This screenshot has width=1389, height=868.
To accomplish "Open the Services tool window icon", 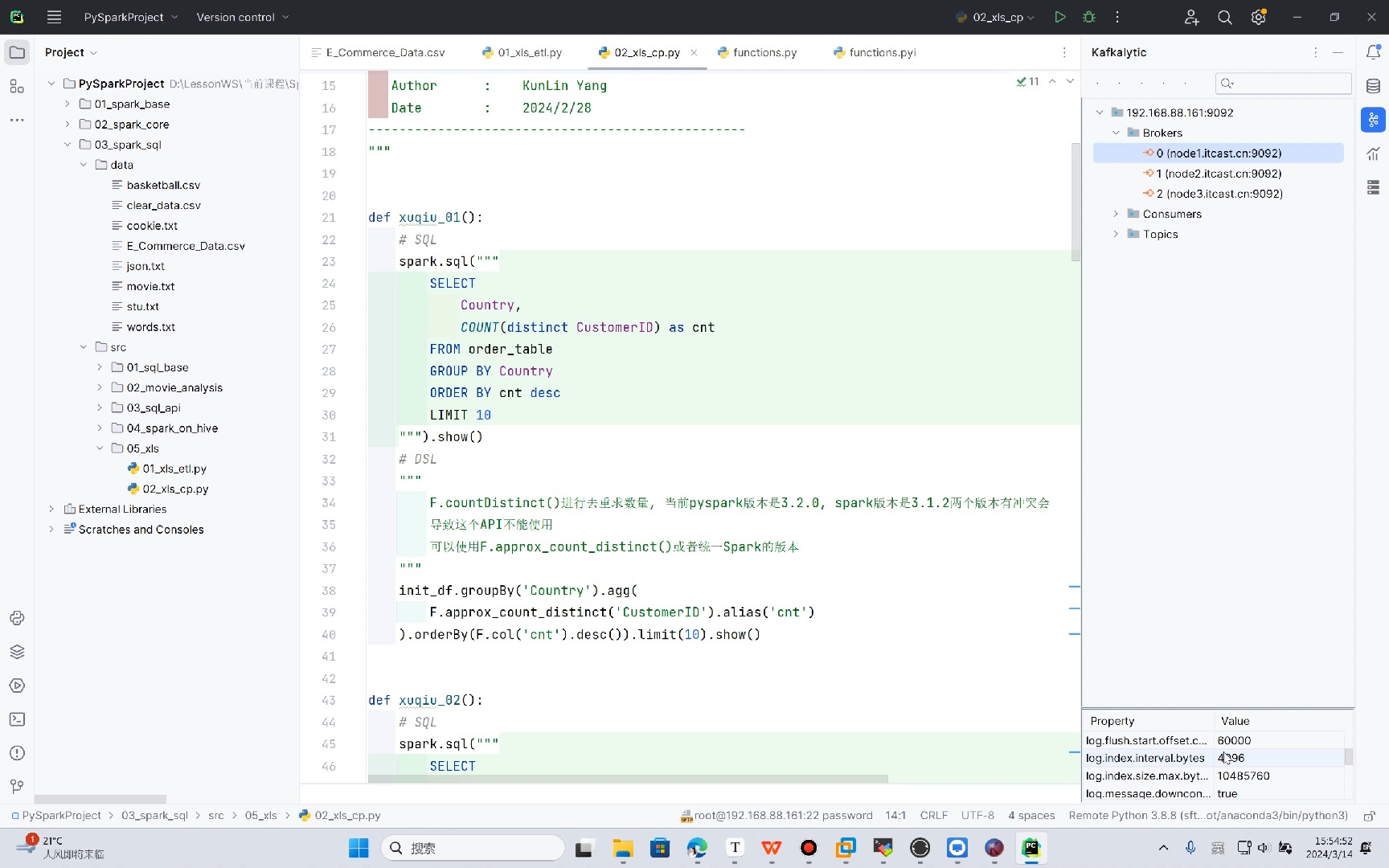I will (x=17, y=686).
